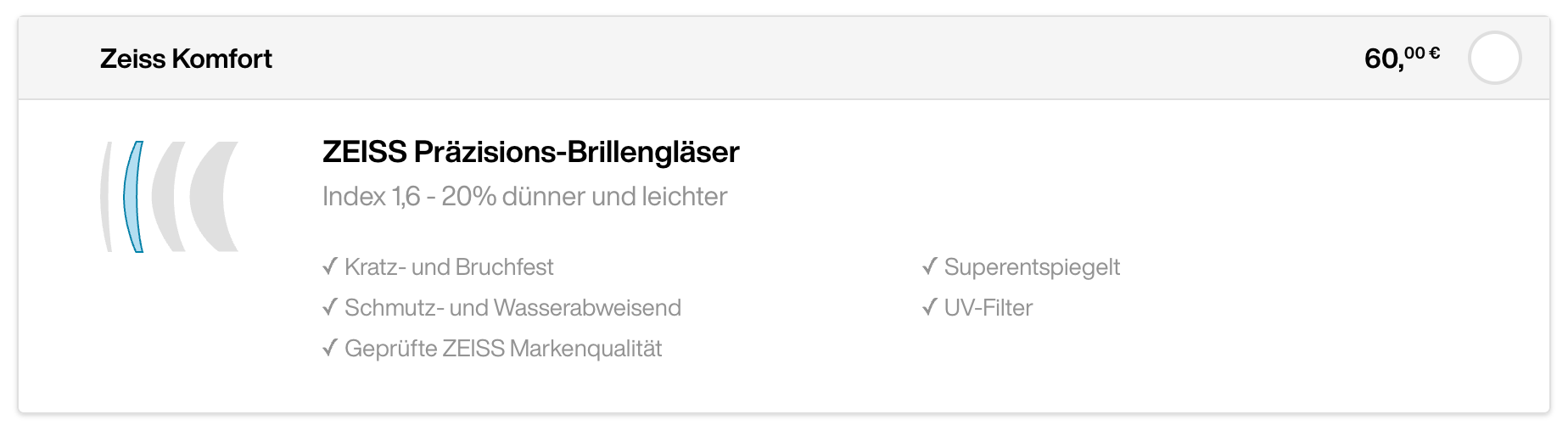Screen dimensions: 1568x431
Task: Open the ZEISS Präzisions-Brillengläser heading
Action: click(x=531, y=152)
